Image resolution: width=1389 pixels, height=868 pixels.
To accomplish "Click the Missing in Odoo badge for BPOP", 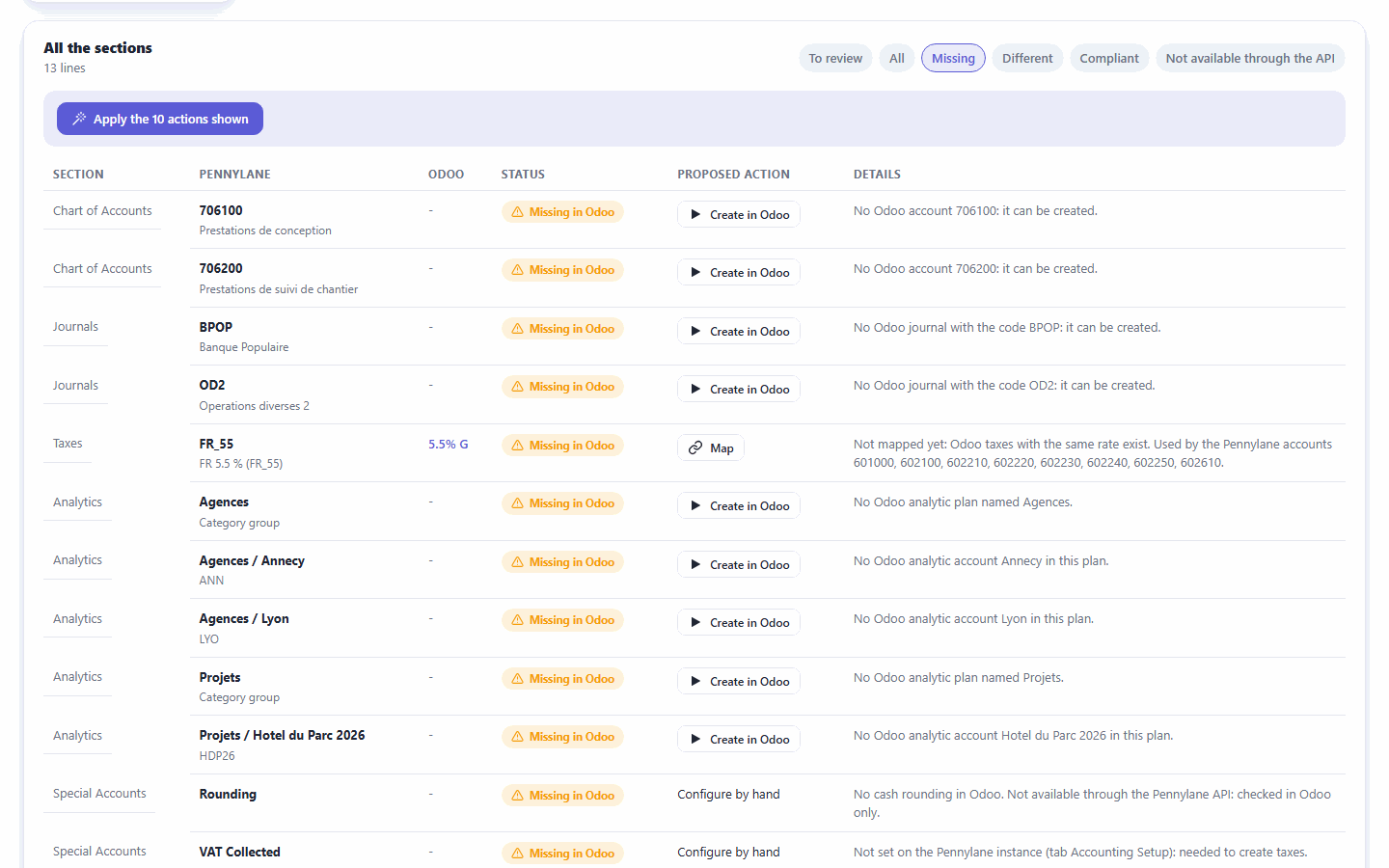I will point(562,329).
